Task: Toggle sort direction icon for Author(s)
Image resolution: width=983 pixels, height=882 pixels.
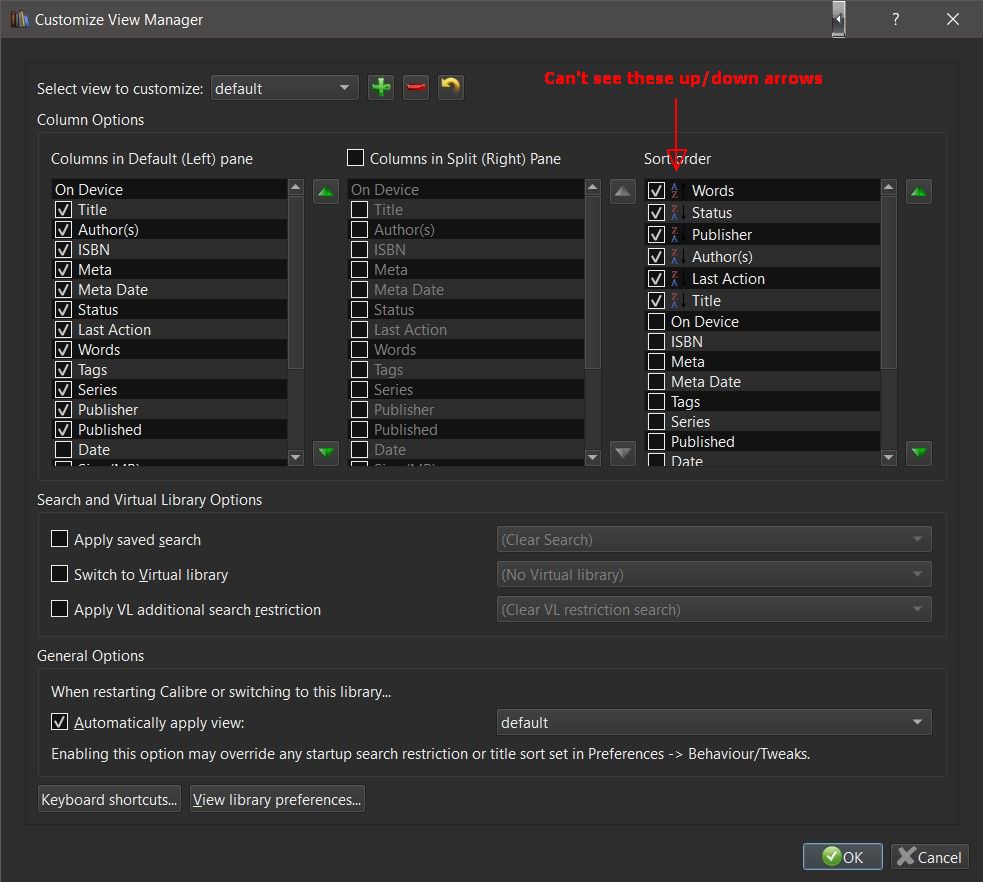Action: pos(676,256)
